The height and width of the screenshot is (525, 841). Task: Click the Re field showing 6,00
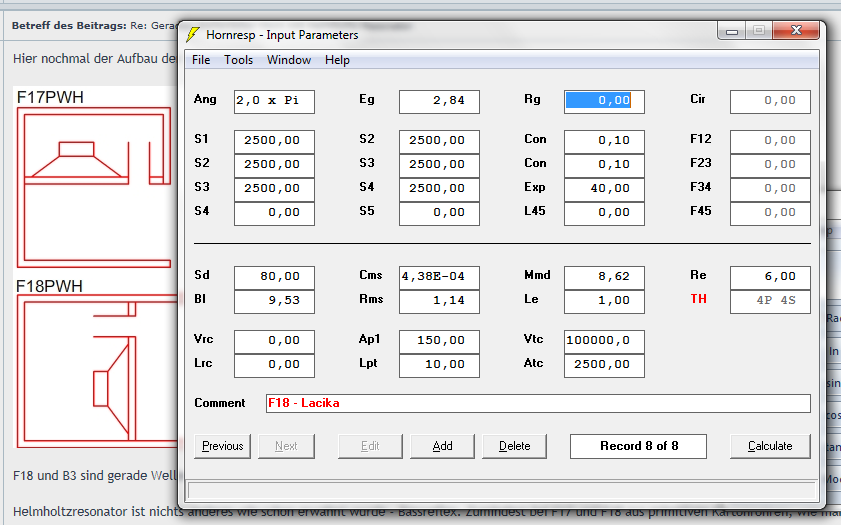(x=770, y=277)
